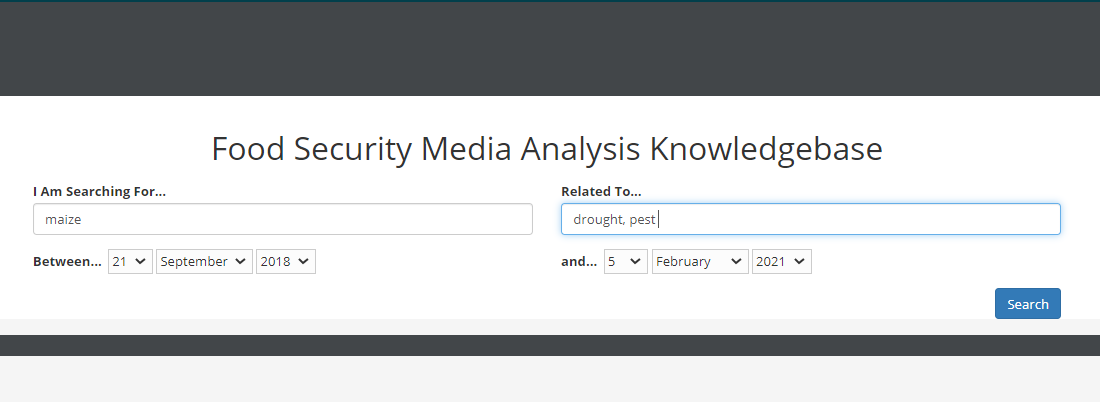Click the dark footer bar below the form
Viewport: 1100px width, 402px height.
tap(550, 345)
